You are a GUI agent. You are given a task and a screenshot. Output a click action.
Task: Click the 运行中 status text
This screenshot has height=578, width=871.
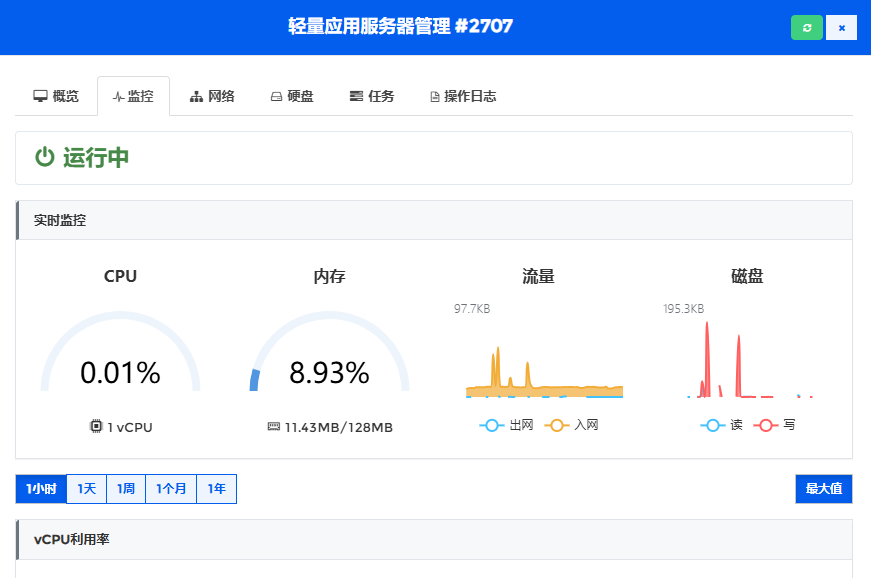pos(96,158)
